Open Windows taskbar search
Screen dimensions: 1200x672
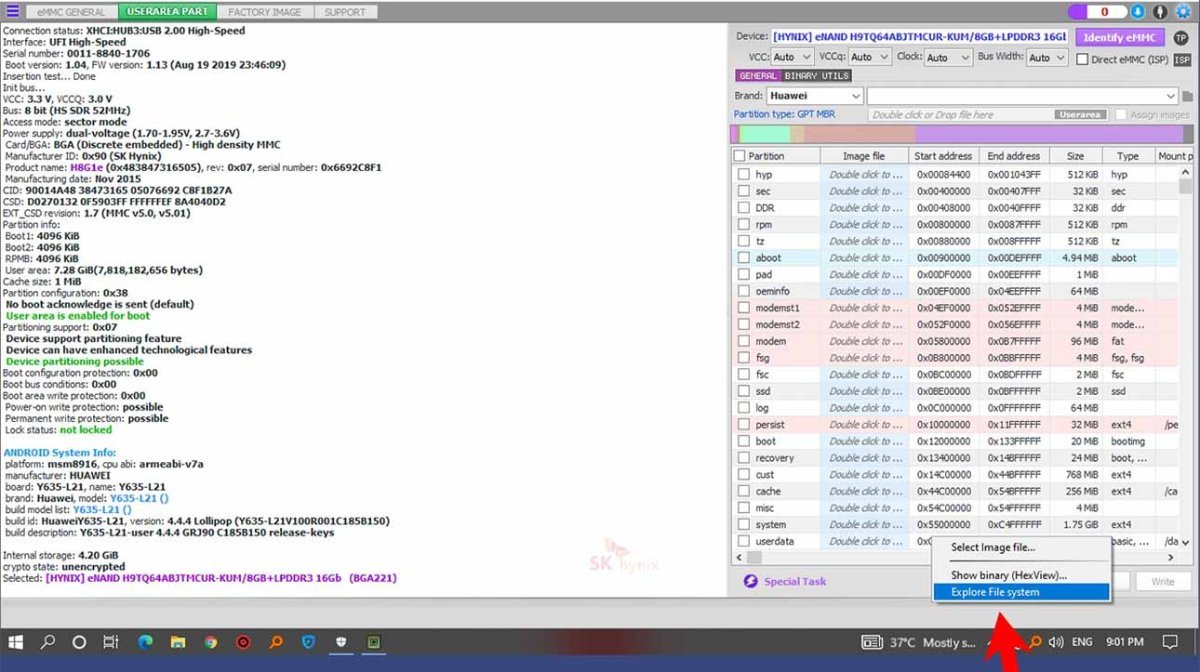pos(48,642)
